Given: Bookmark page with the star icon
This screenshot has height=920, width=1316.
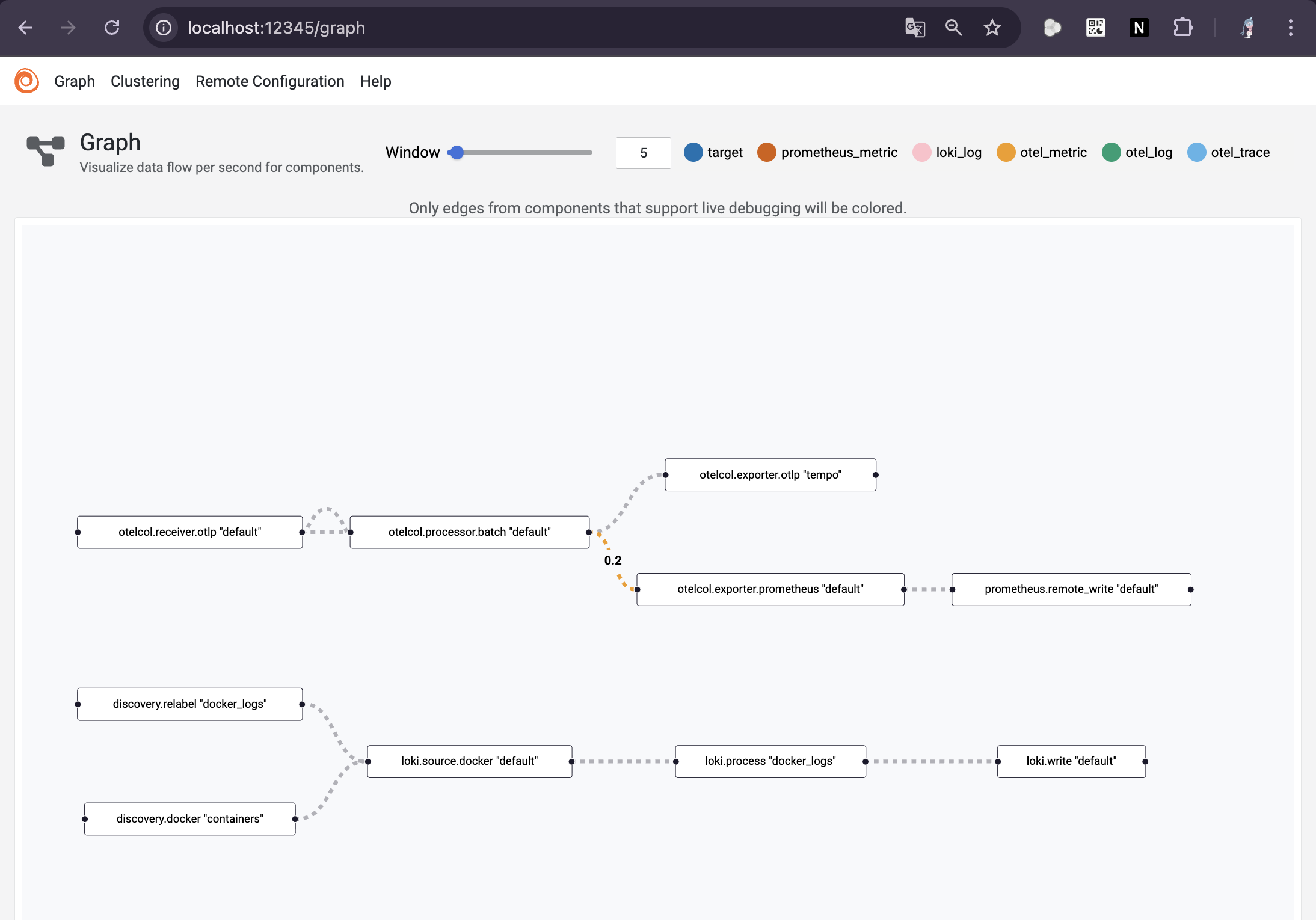Looking at the screenshot, I should tap(992, 28).
